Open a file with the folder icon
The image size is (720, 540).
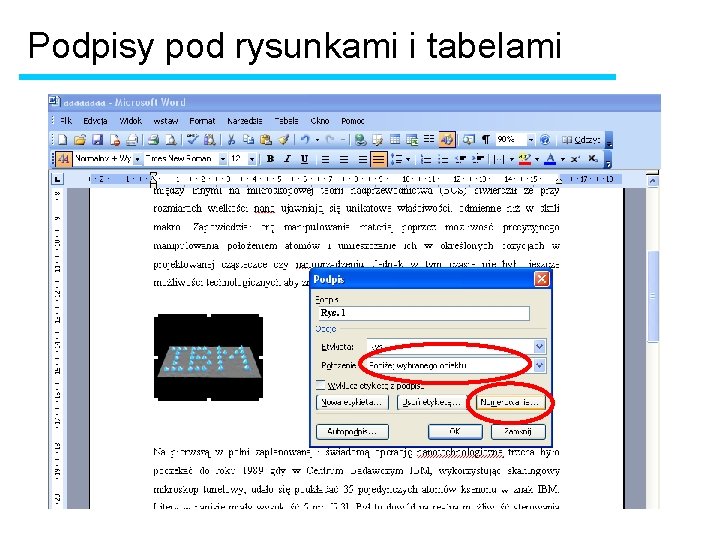[80, 140]
